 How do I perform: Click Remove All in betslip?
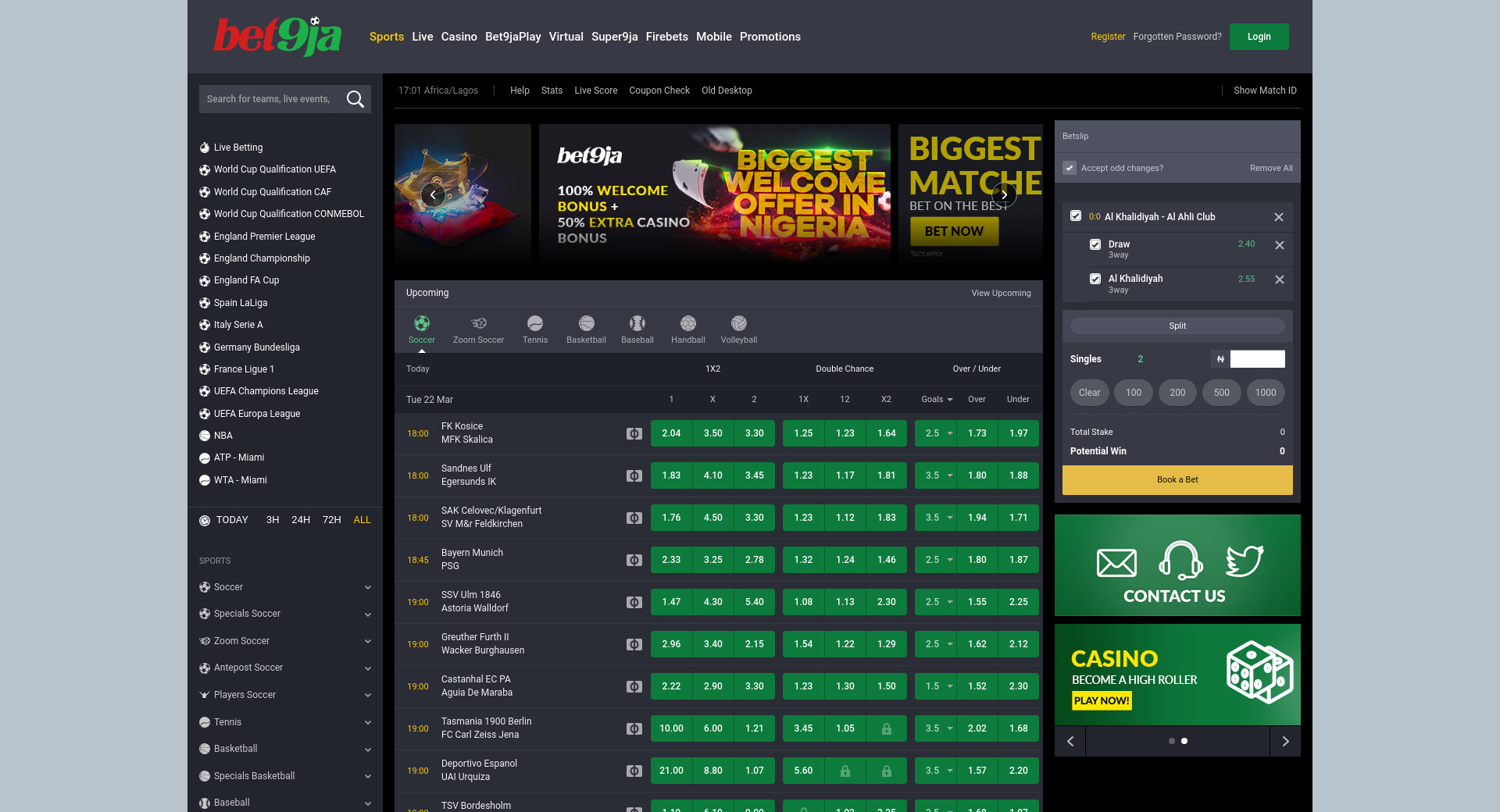pos(1271,168)
